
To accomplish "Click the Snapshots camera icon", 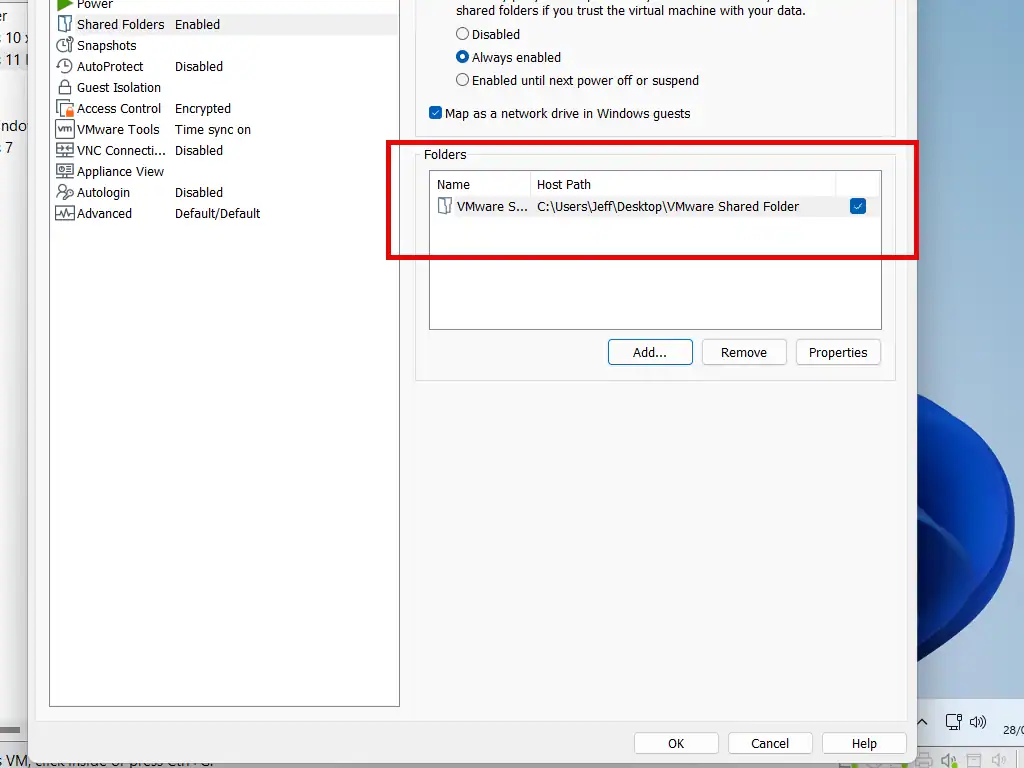I will (x=65, y=45).
